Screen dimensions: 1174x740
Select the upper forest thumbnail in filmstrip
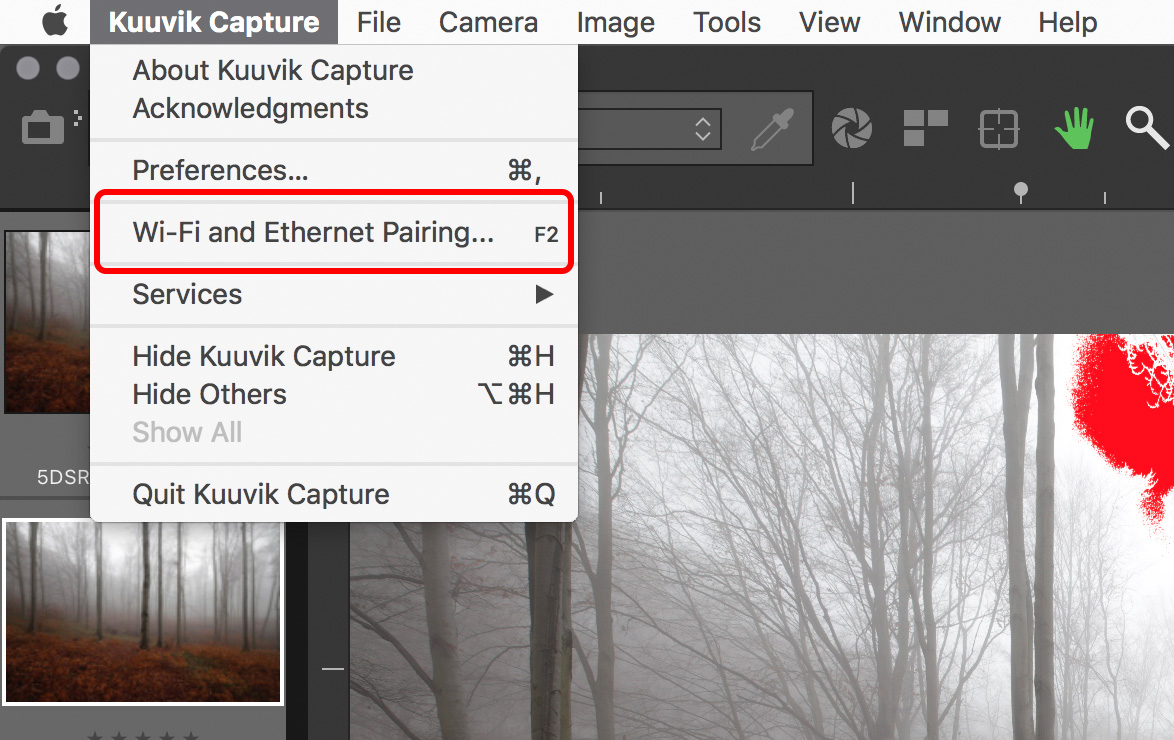pos(47,322)
